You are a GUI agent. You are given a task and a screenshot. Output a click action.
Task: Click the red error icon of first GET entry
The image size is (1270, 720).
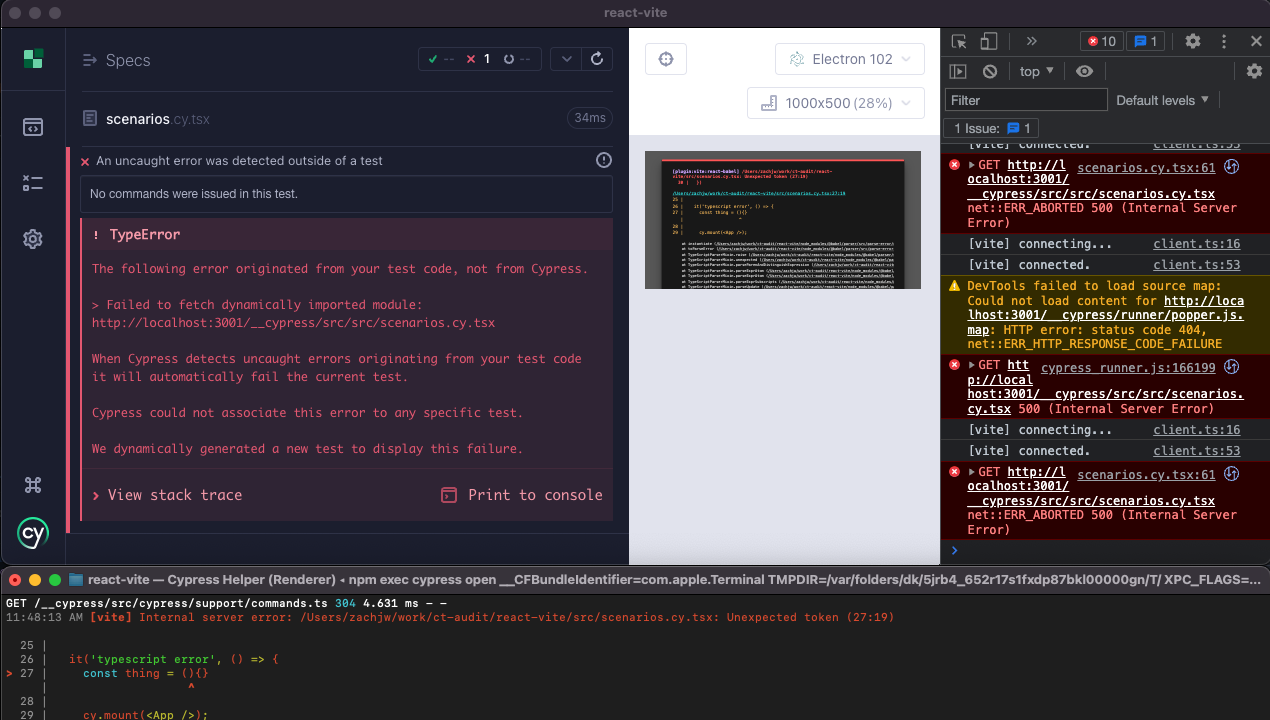coord(954,165)
